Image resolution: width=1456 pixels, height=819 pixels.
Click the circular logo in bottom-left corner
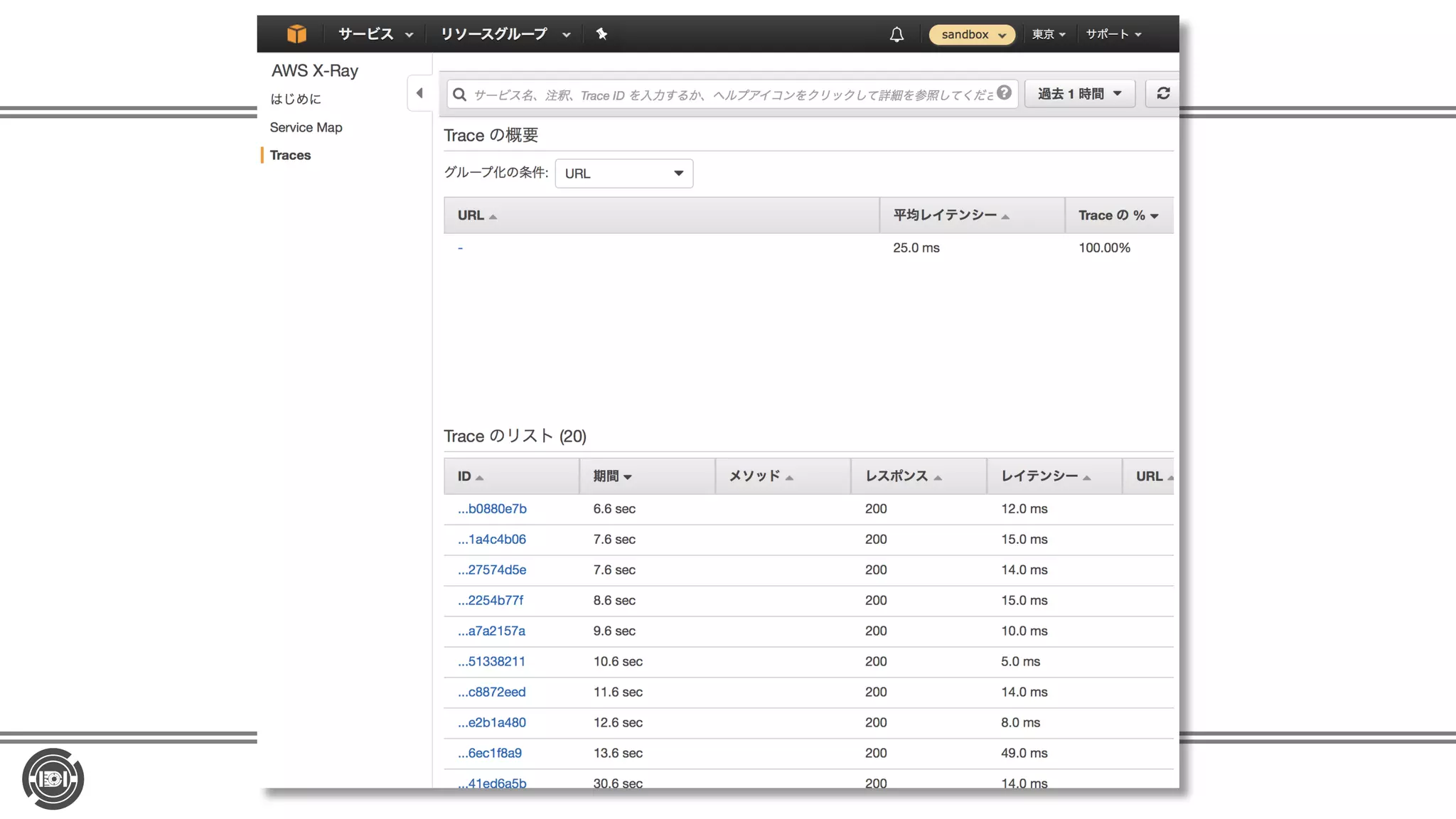coord(53,778)
